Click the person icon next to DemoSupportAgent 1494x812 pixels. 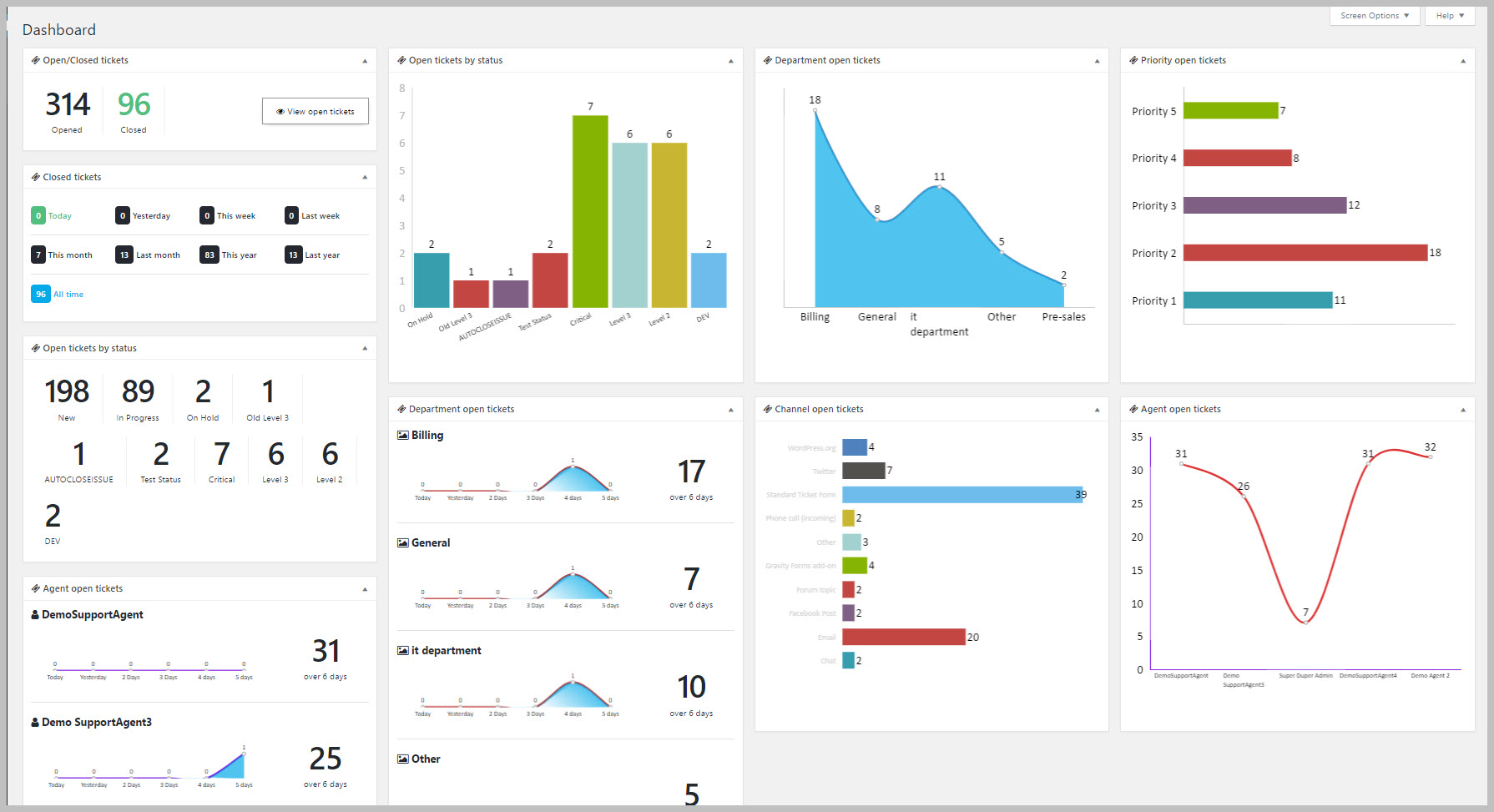34,614
